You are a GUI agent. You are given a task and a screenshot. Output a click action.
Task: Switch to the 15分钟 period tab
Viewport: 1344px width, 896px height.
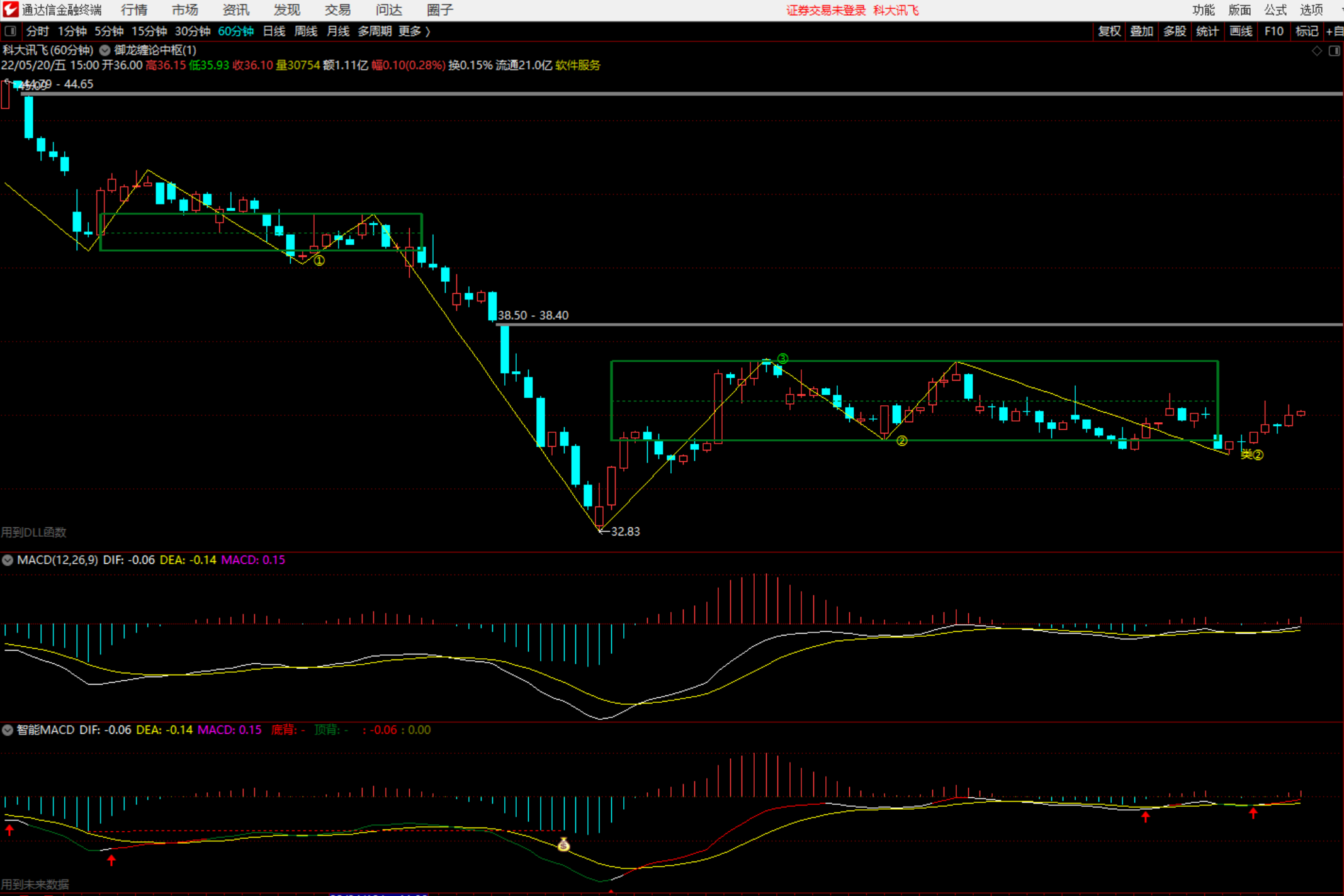149,31
